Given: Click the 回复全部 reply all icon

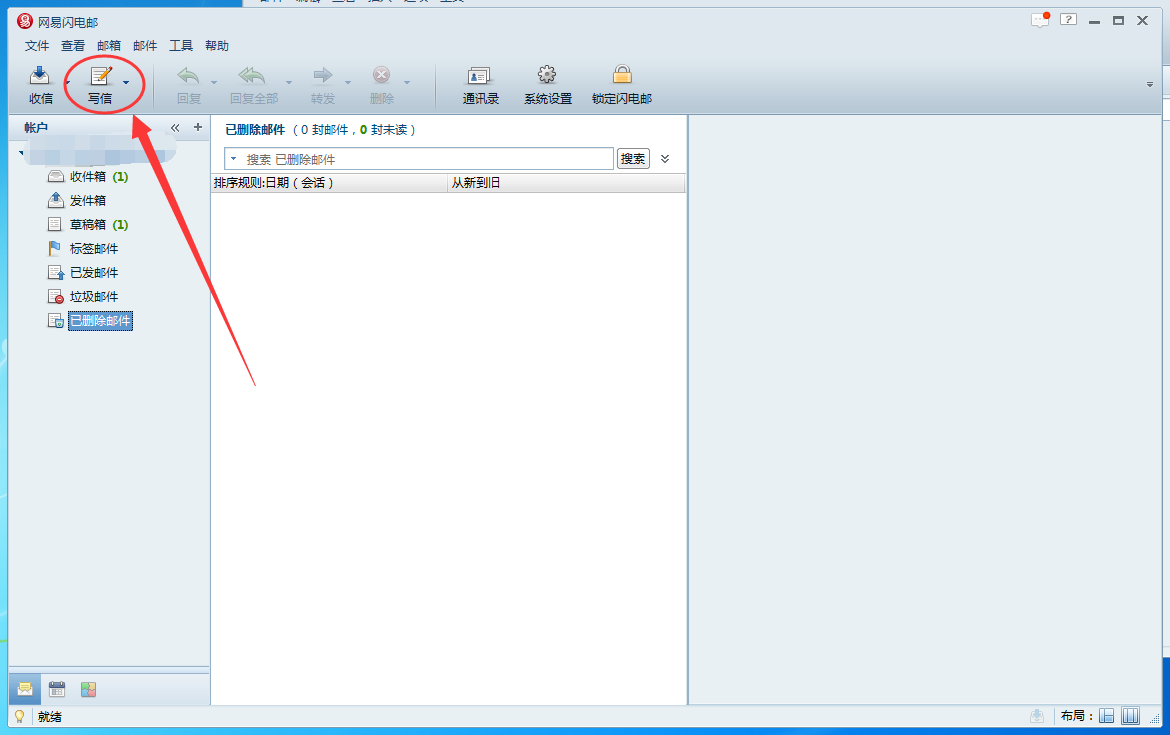Looking at the screenshot, I should [251, 75].
